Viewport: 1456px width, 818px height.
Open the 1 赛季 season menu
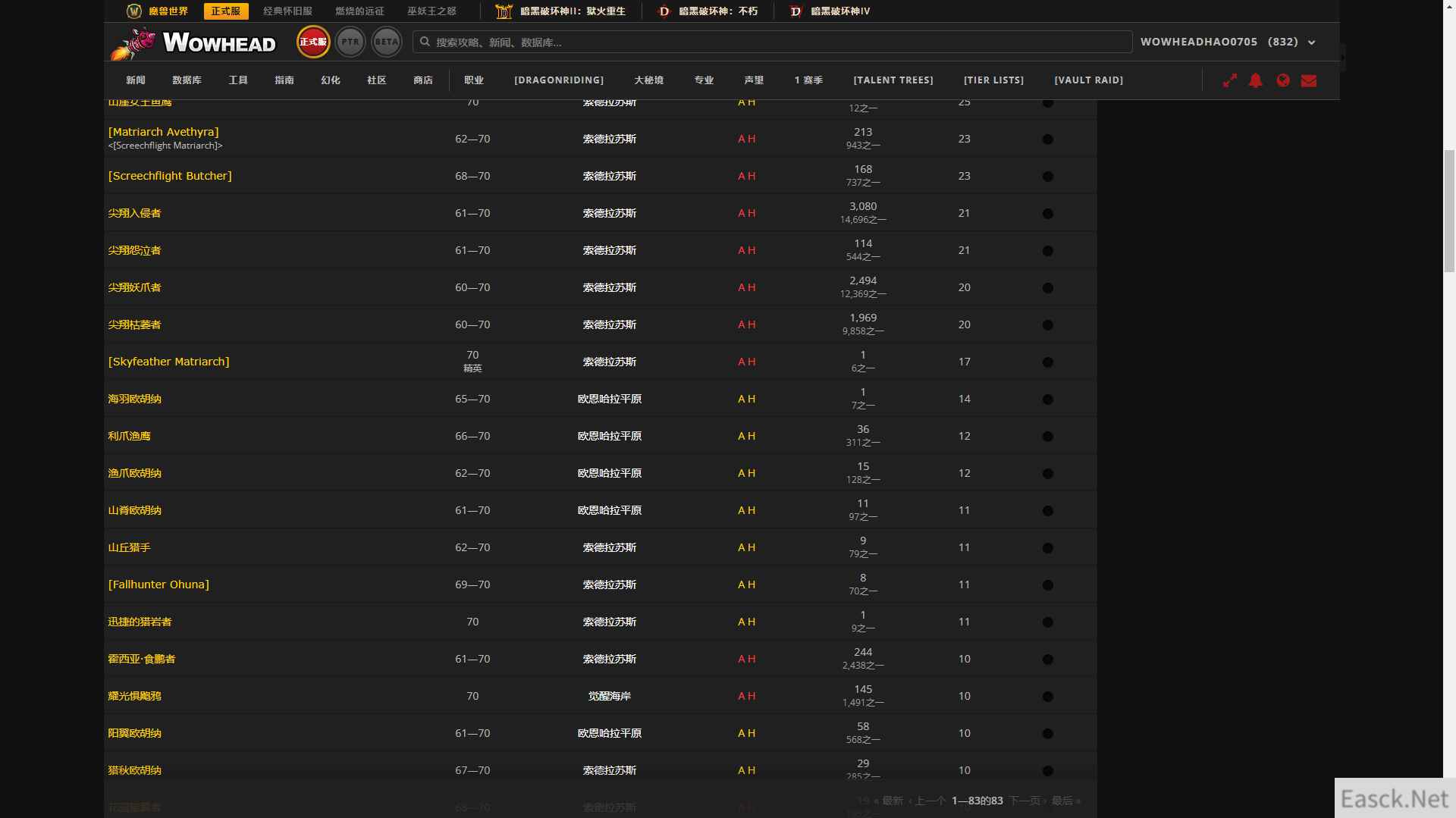[808, 80]
